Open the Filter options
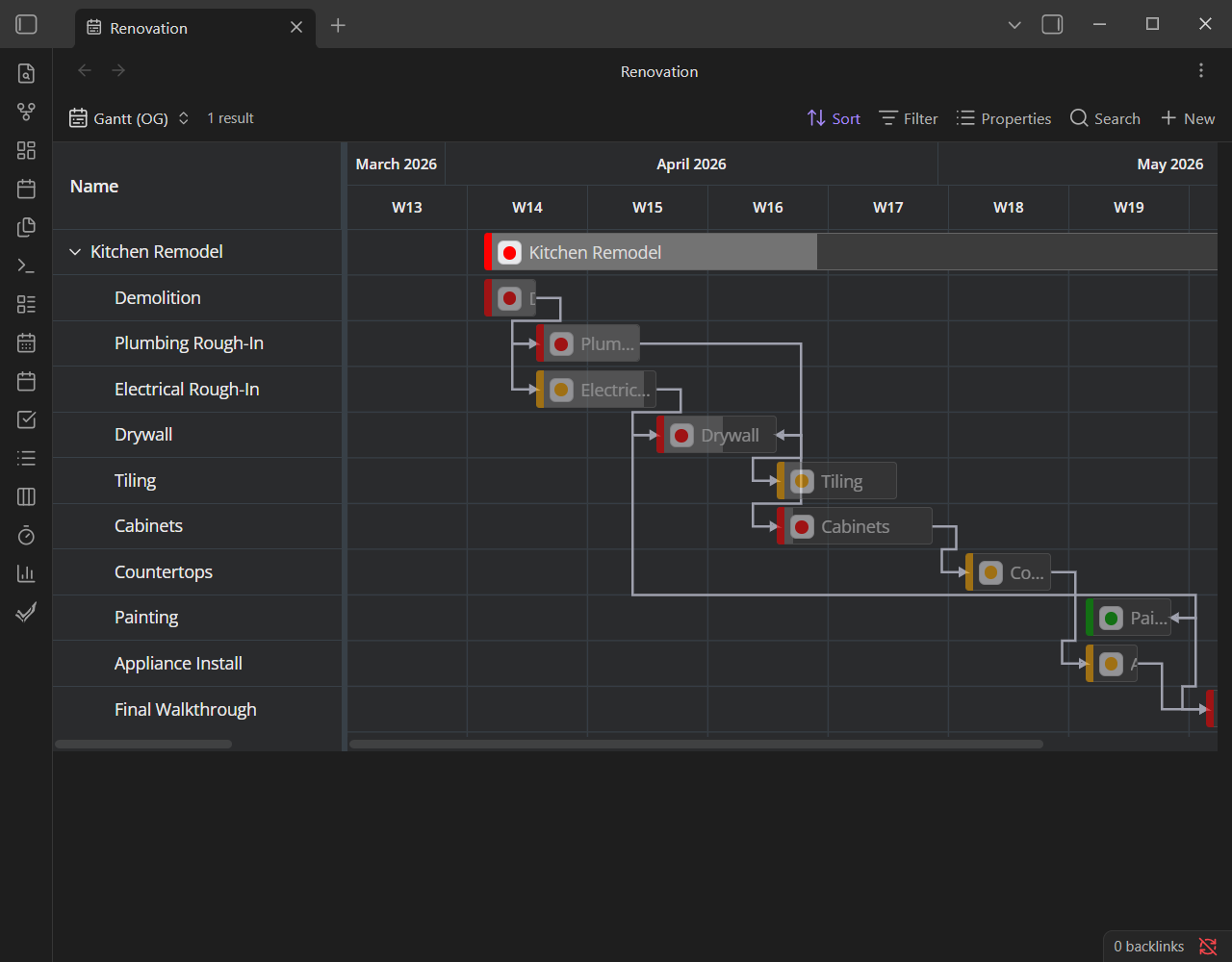The image size is (1232, 962). [x=909, y=118]
